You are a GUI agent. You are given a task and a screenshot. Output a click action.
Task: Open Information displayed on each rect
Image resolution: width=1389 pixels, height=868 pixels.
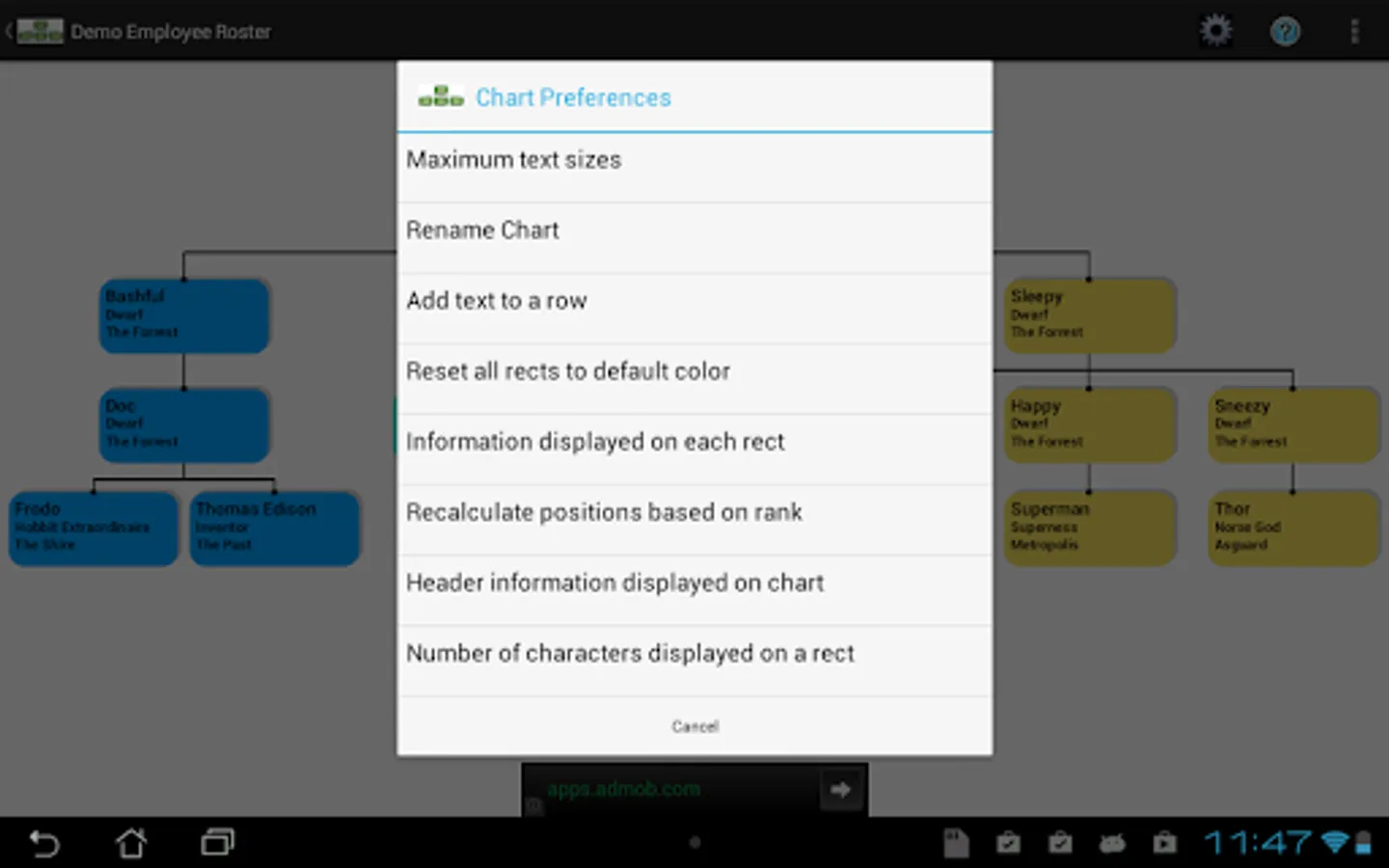(694, 449)
